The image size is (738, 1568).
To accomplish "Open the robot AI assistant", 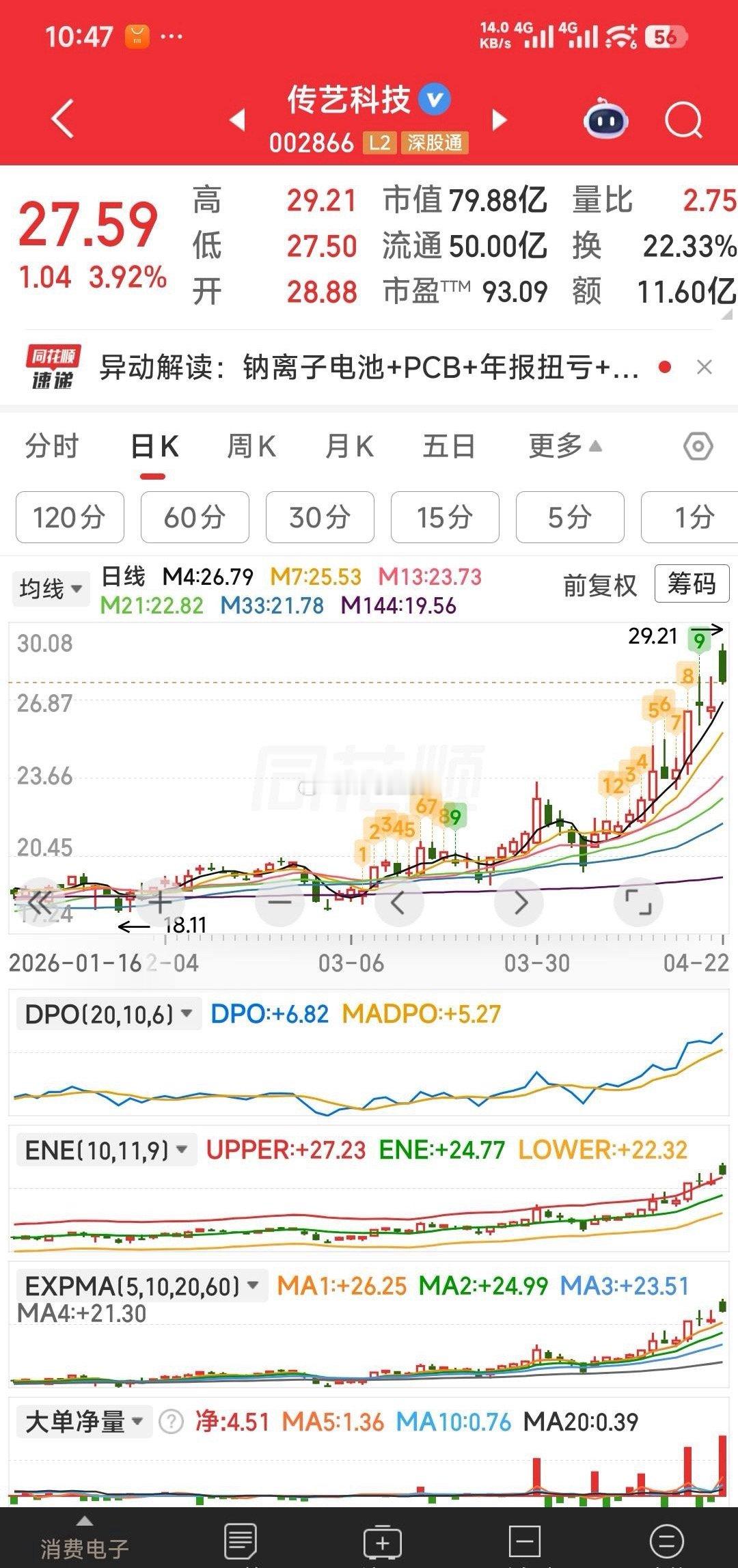I will click(606, 119).
